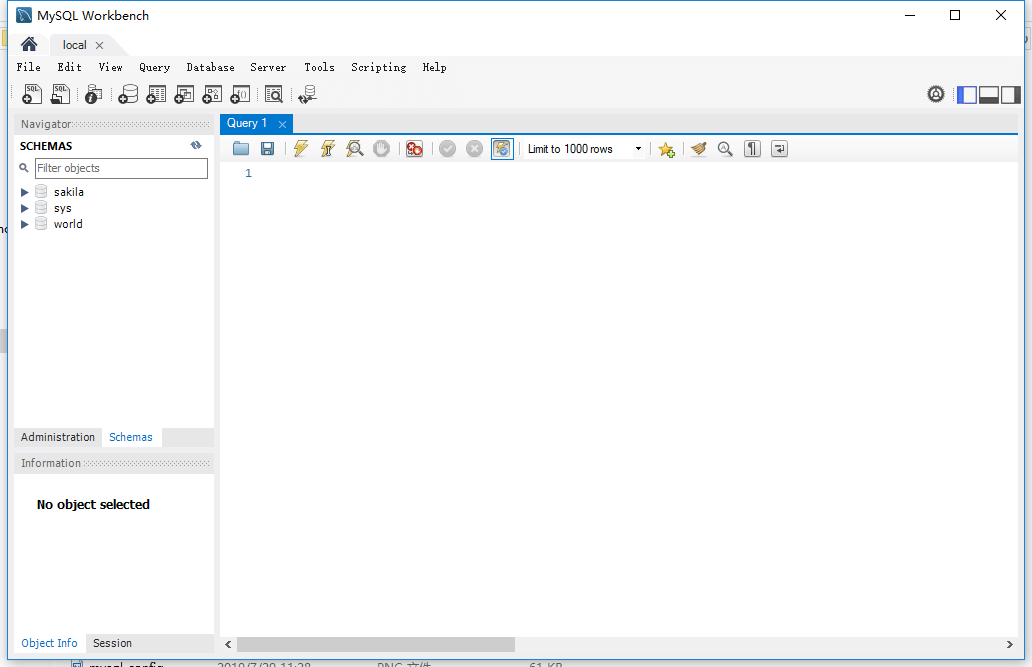
Task: Run EXPLAIN on the current statement
Action: pyautogui.click(x=355, y=149)
